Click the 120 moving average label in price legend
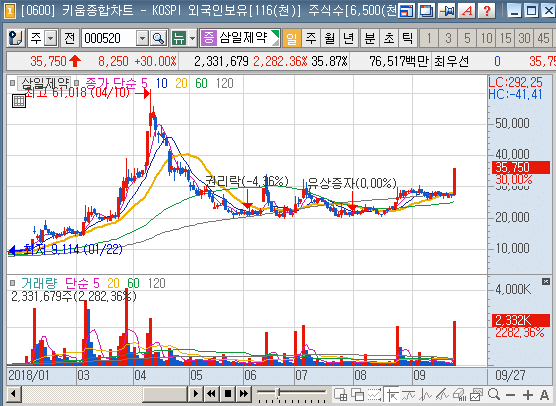The height and width of the screenshot is (406, 556). [224, 83]
